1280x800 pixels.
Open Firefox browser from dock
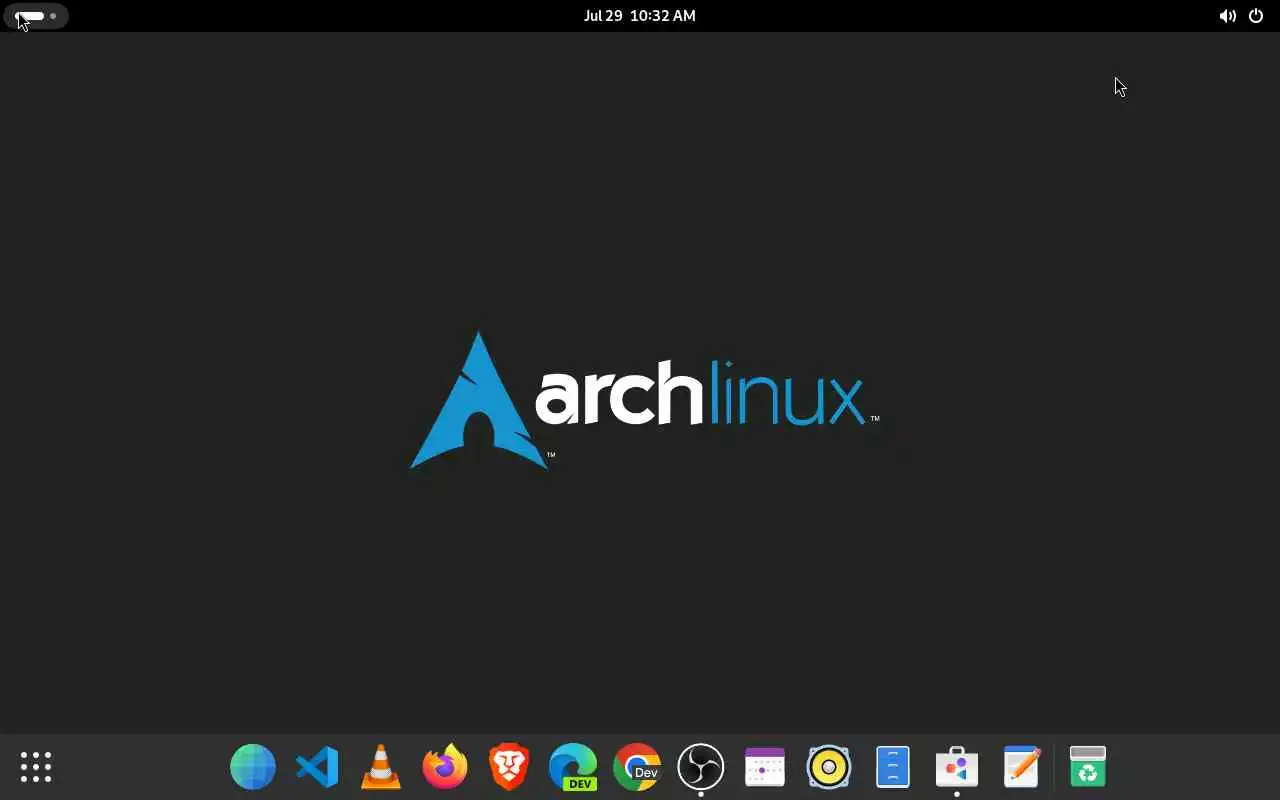(x=445, y=767)
